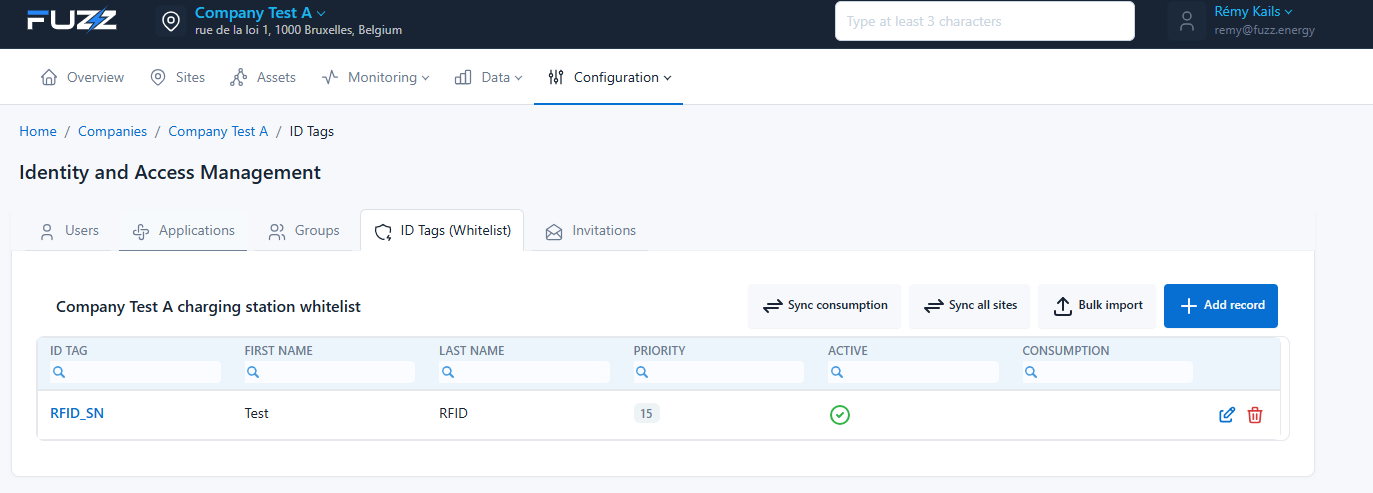The height and width of the screenshot is (493, 1373).
Task: Switch to the Invitations tab
Action: pos(590,231)
